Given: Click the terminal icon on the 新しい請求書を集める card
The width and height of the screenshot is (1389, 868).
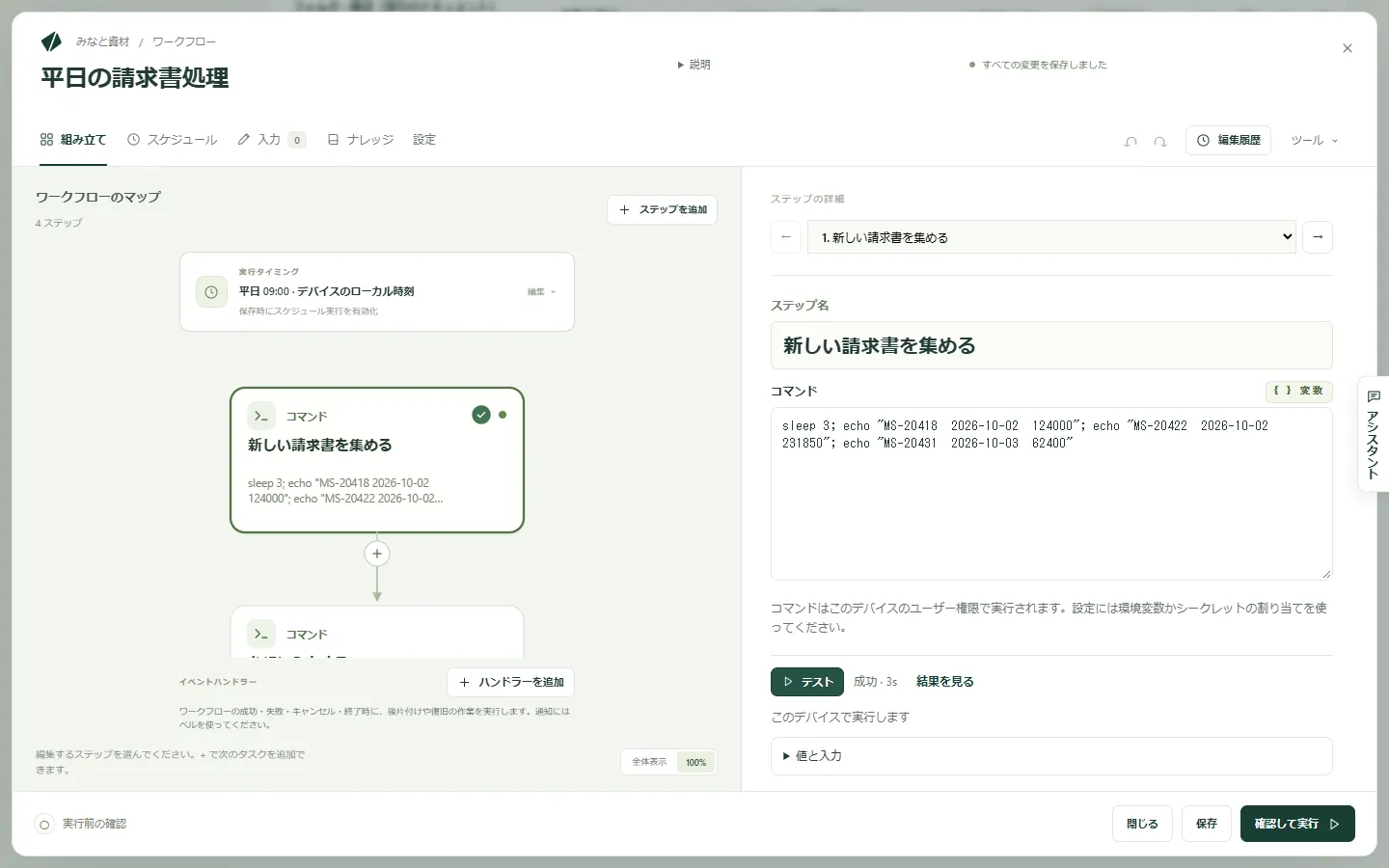Looking at the screenshot, I should tap(261, 416).
